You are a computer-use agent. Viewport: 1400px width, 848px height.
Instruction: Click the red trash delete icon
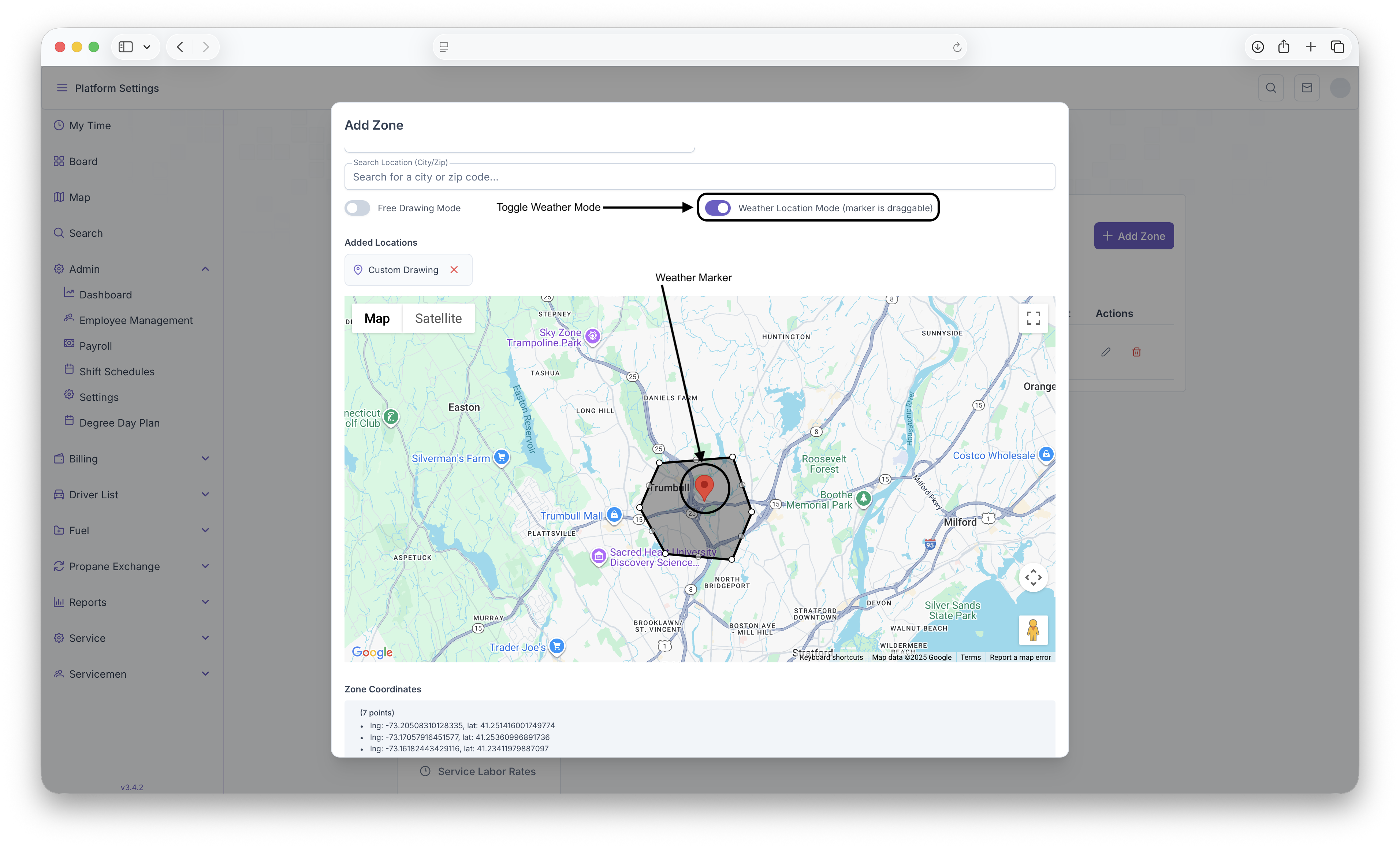pyautogui.click(x=1136, y=352)
